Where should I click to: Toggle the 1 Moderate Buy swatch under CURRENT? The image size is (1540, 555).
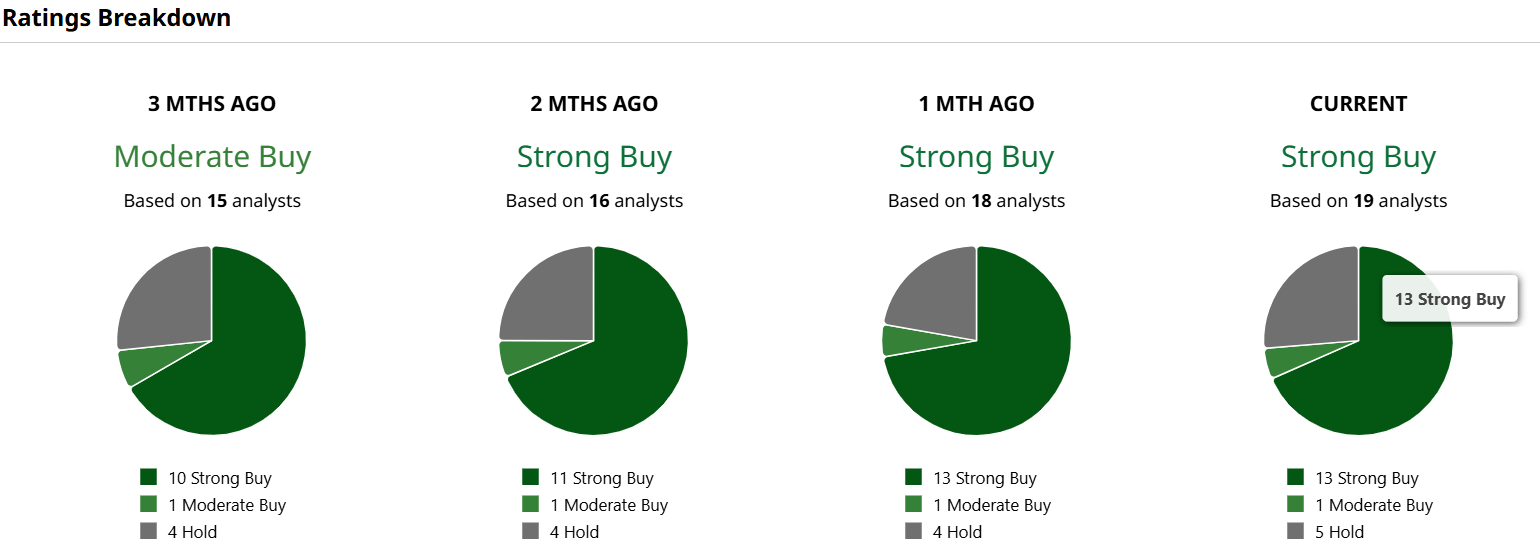[1296, 505]
